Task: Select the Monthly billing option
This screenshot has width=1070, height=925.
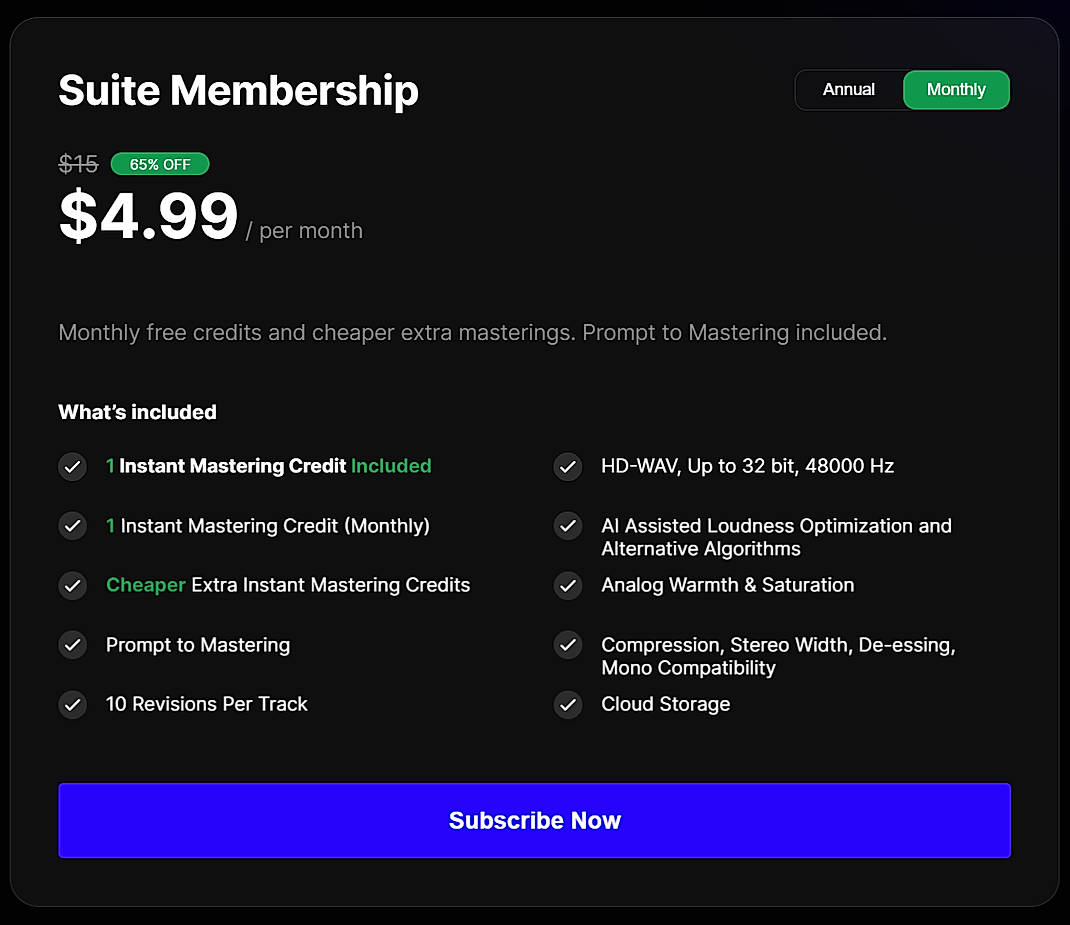Action: pyautogui.click(x=956, y=89)
